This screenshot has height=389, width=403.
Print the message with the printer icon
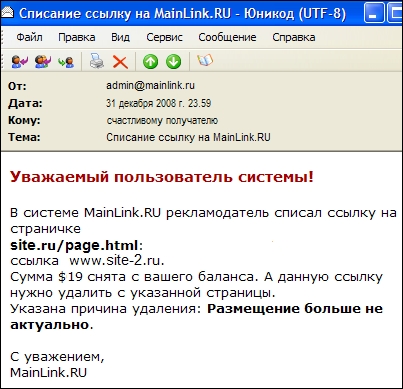coord(97,61)
